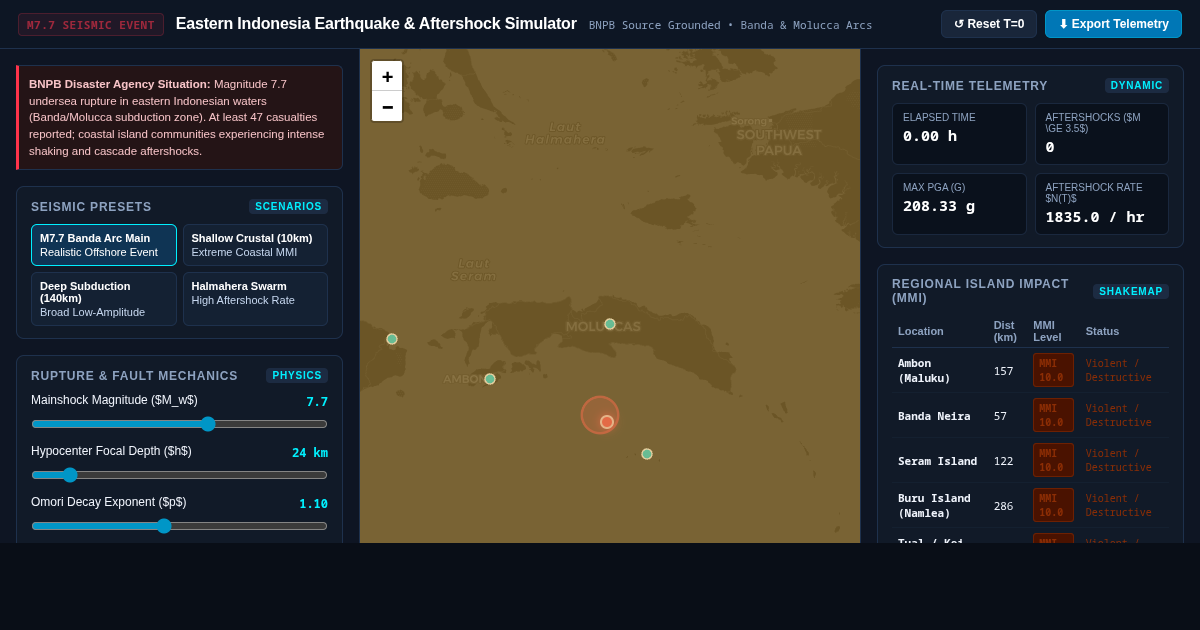
Task: Click the green marker southeast of epicenter
Action: [647, 454]
